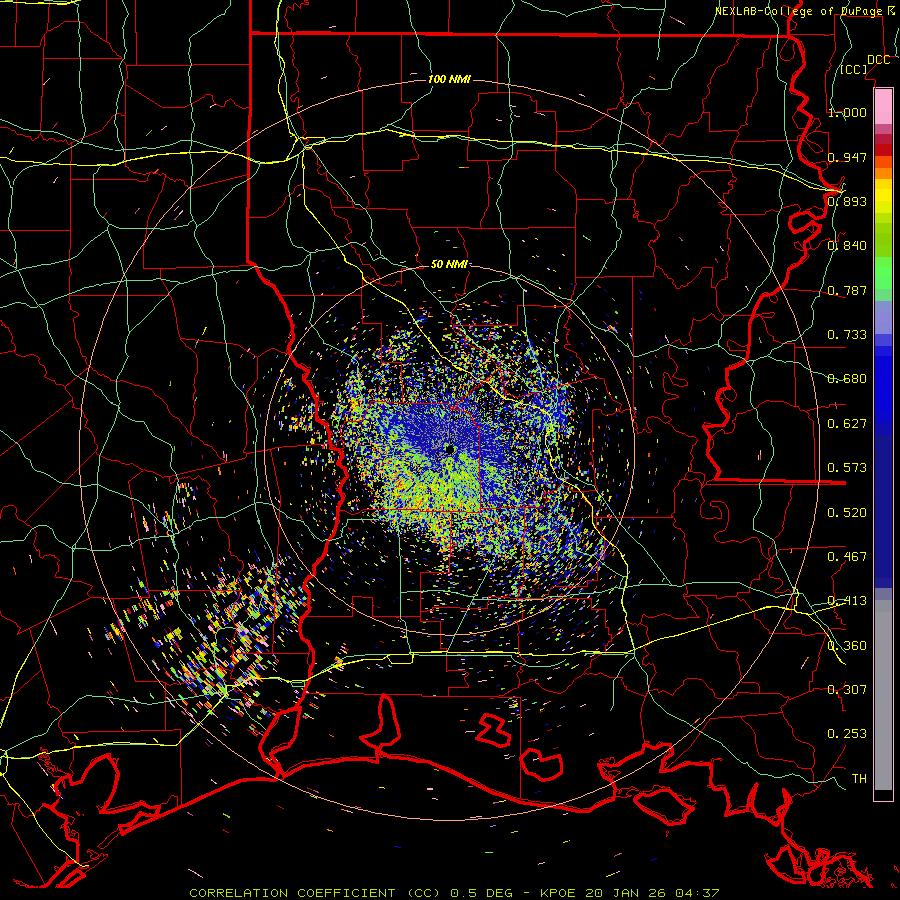Click the TH label at scale bottom
Viewport: 900px width, 900px height.
859,779
